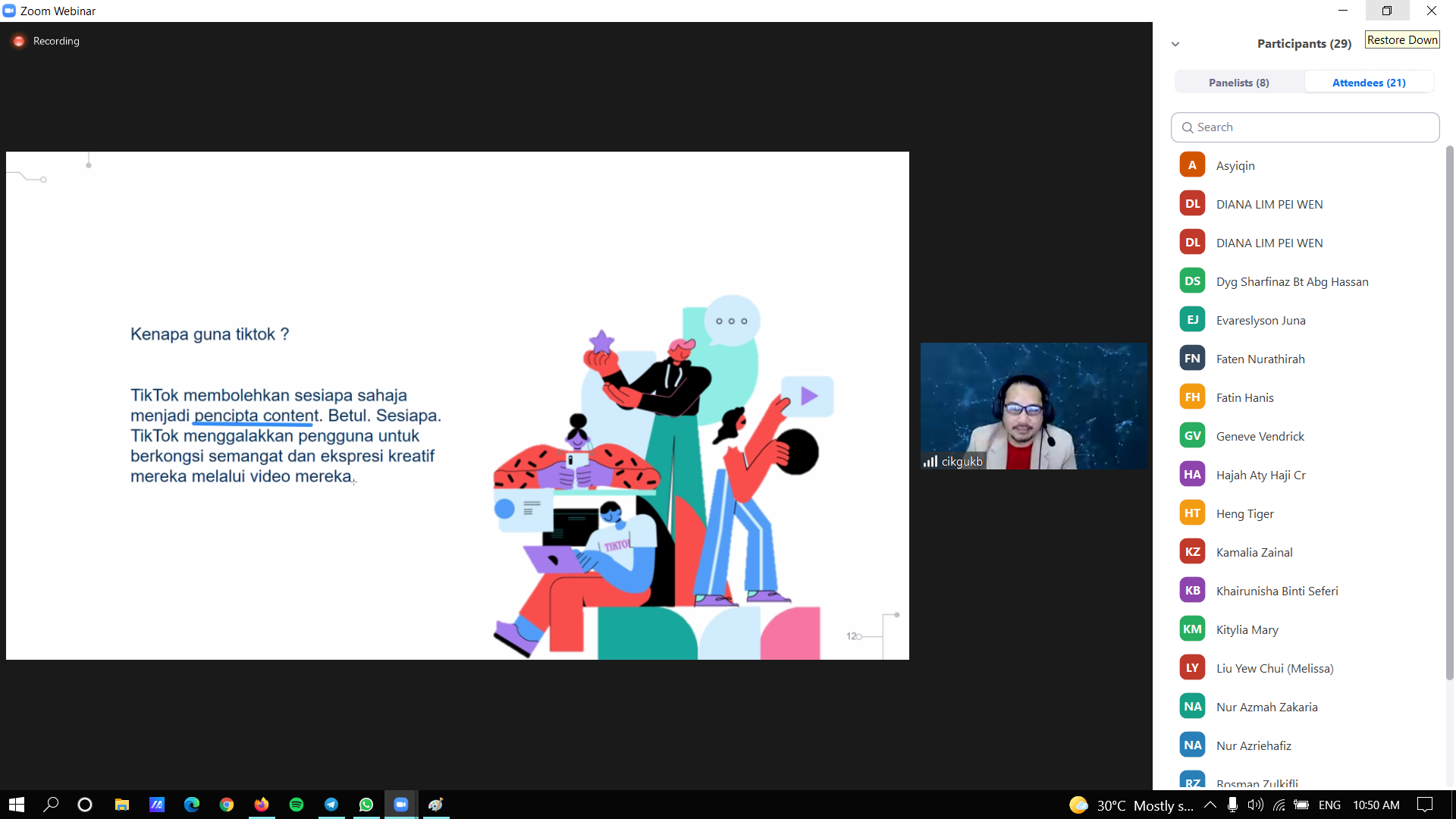Click the LY avatar for Liu Yew Chui
Screen dimensions: 1456x819
point(1192,668)
